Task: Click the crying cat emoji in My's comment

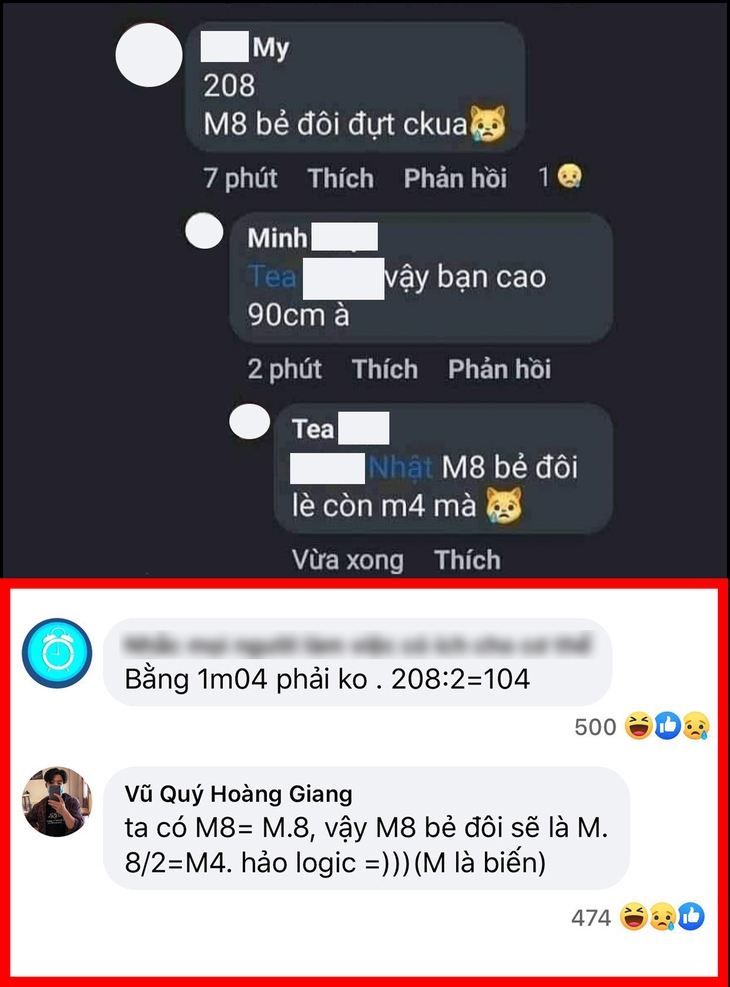Action: click(488, 123)
